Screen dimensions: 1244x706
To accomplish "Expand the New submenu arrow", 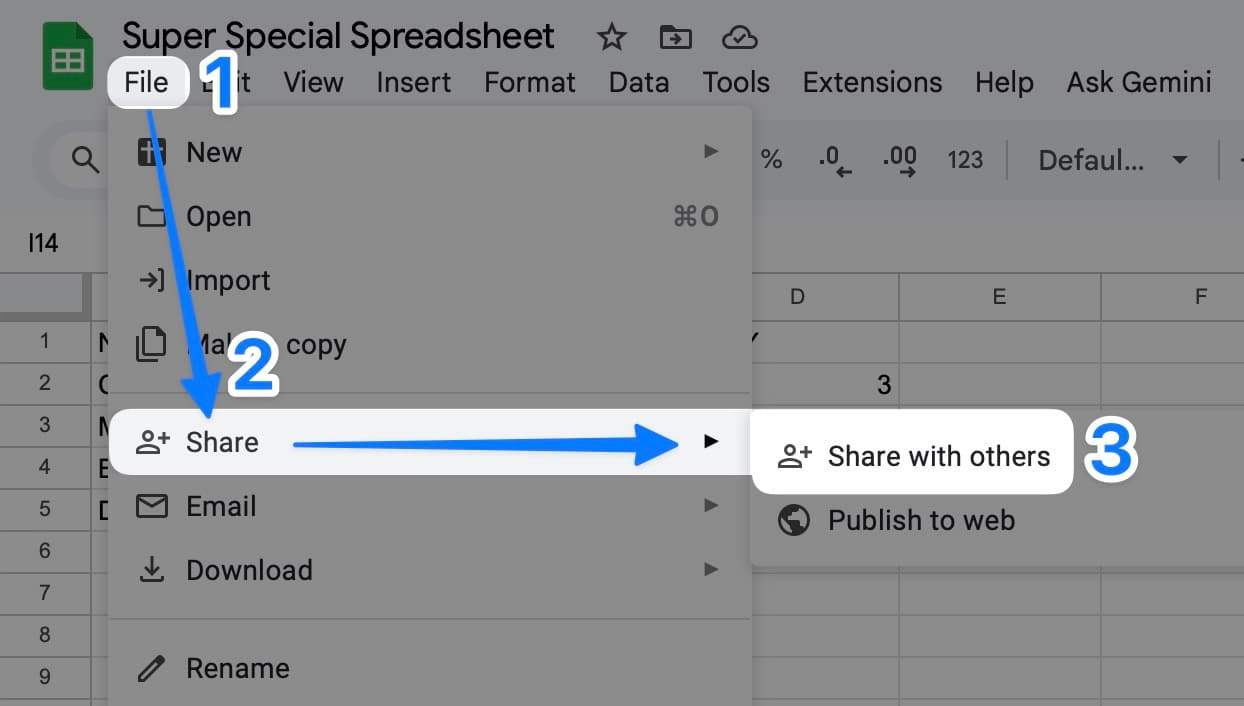I will tap(711, 151).
